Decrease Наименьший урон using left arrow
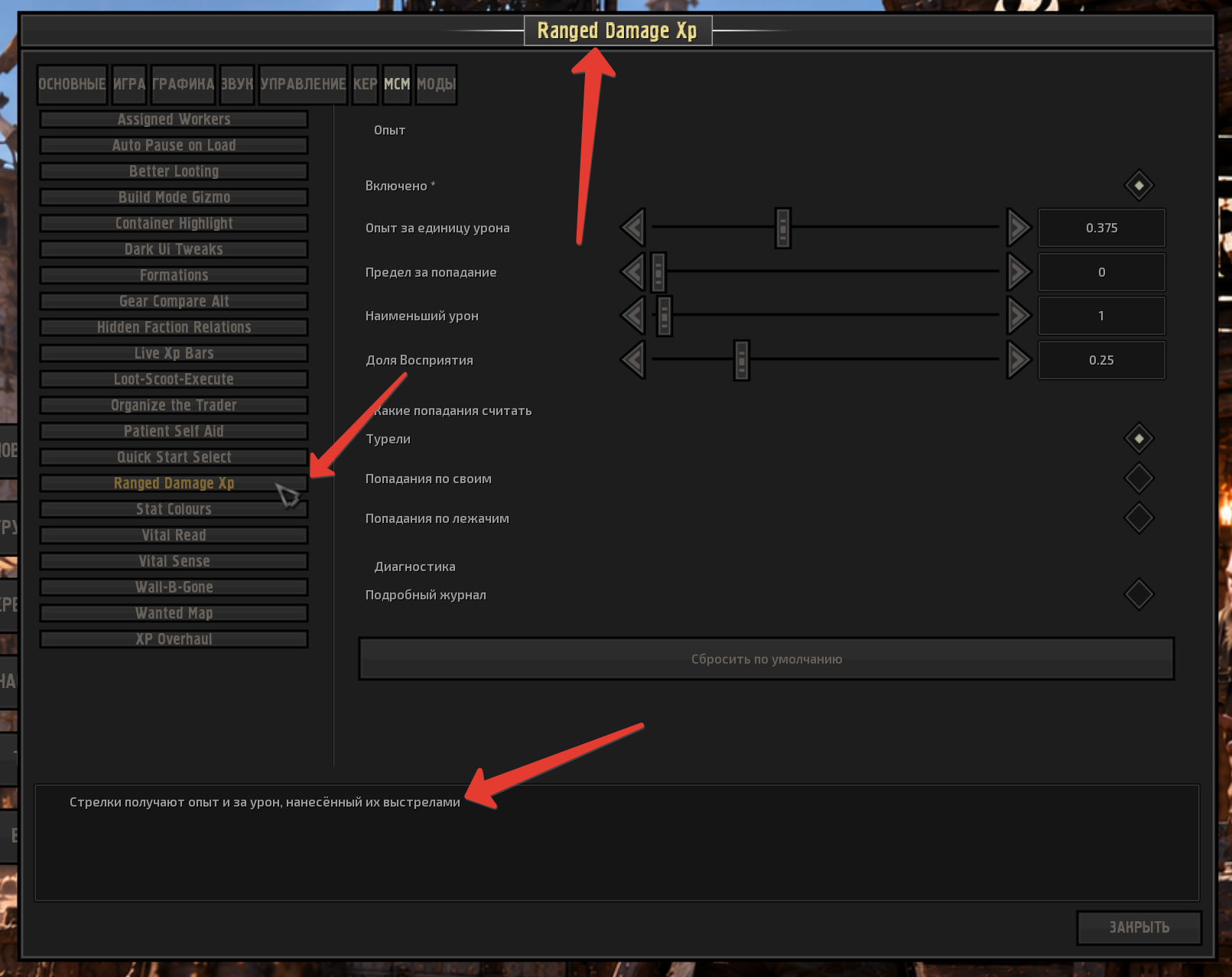 pyautogui.click(x=633, y=316)
